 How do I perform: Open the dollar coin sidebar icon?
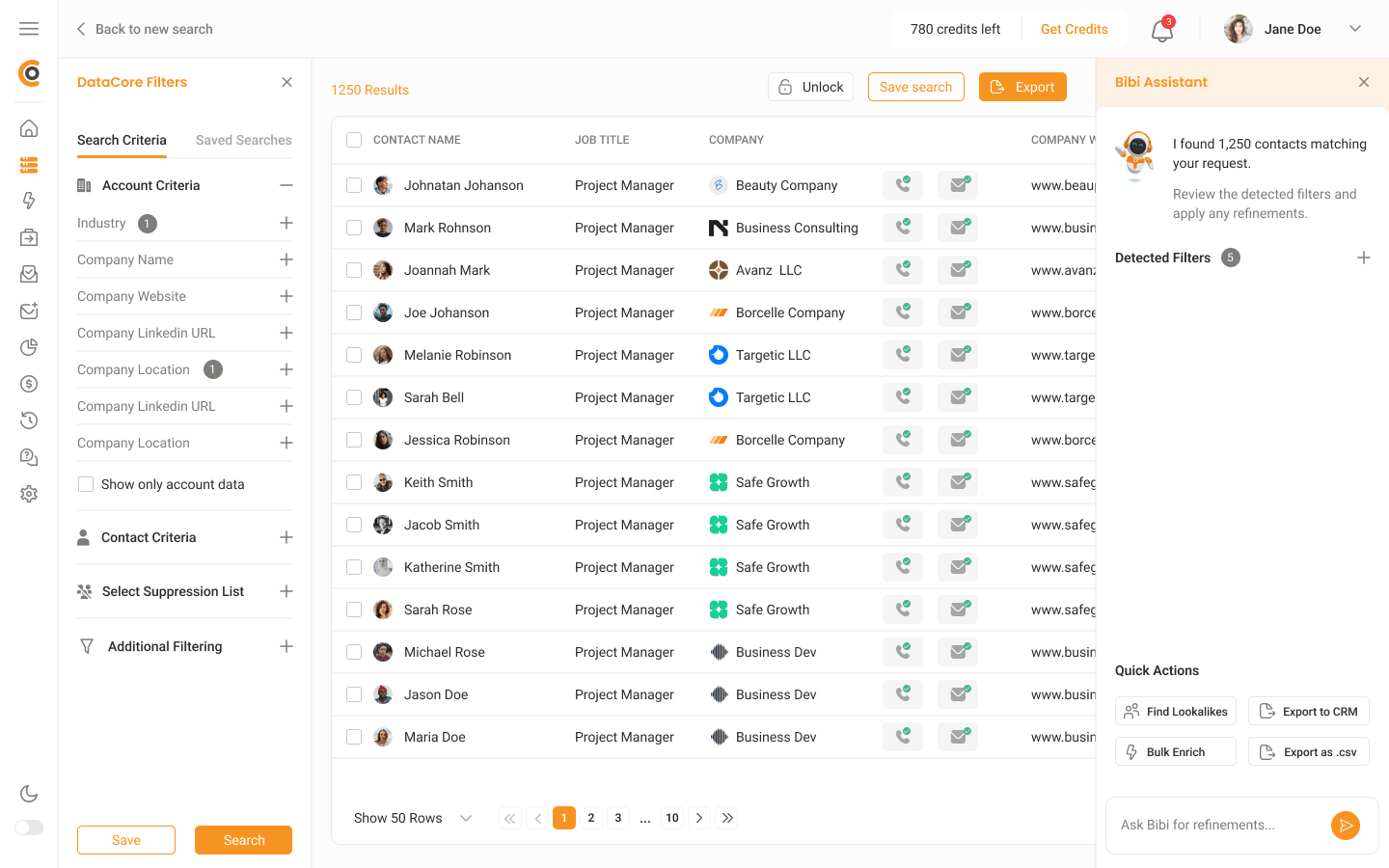(29, 384)
